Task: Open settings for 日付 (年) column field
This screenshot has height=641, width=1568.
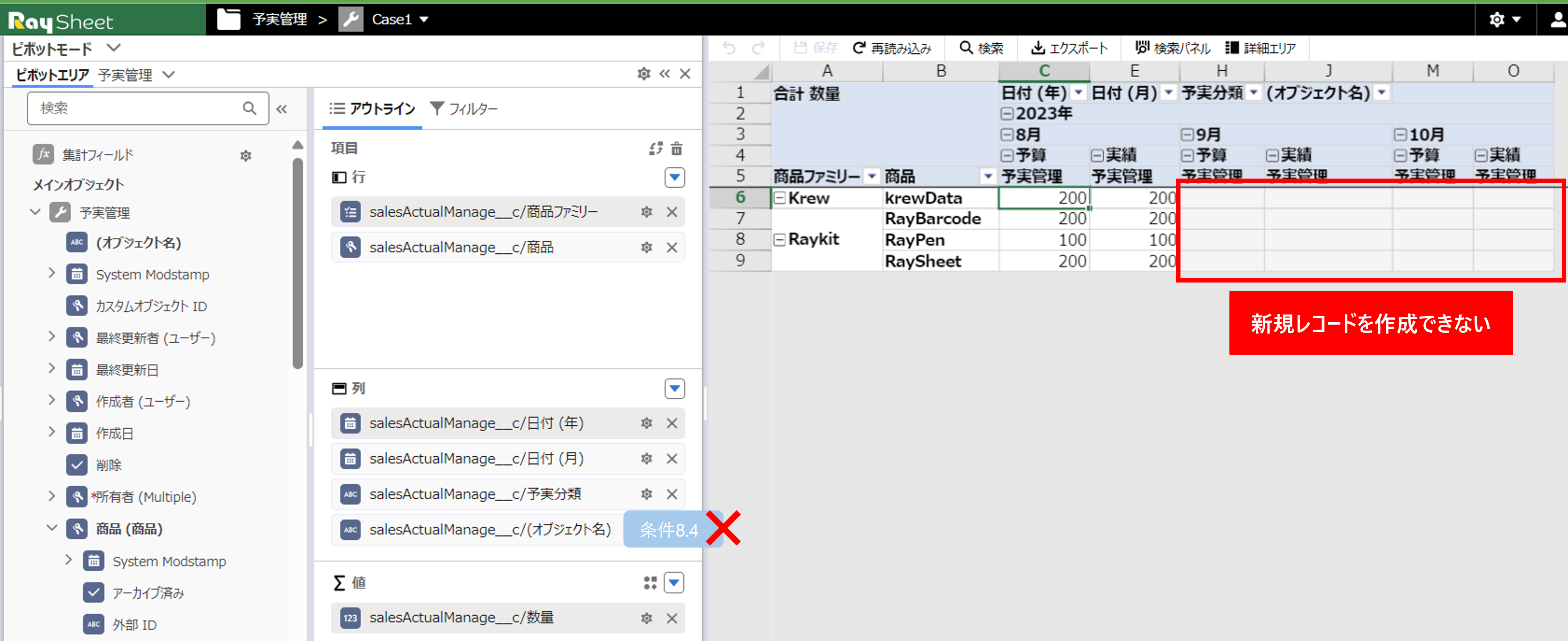Action: click(x=647, y=423)
